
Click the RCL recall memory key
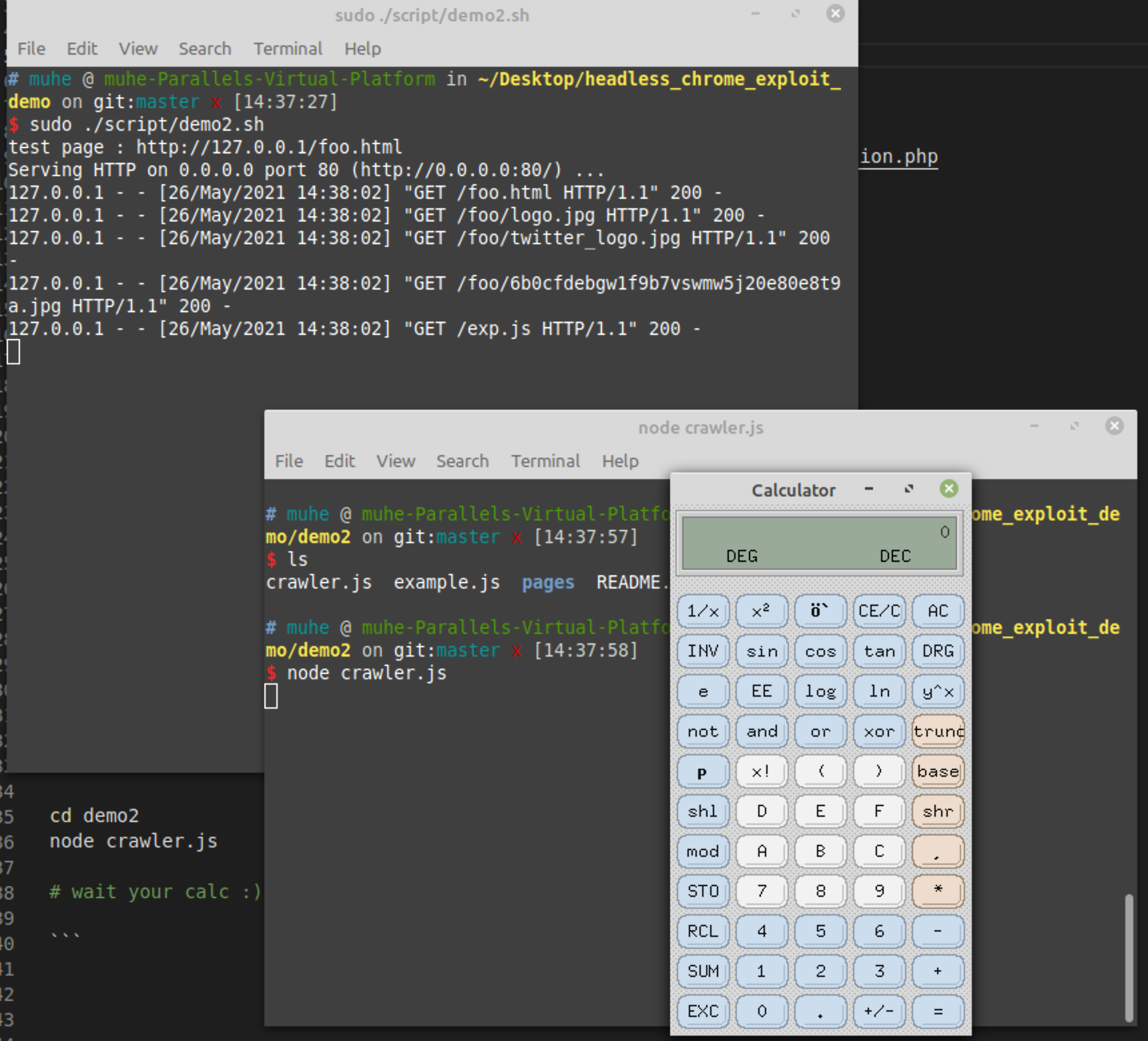coord(703,932)
